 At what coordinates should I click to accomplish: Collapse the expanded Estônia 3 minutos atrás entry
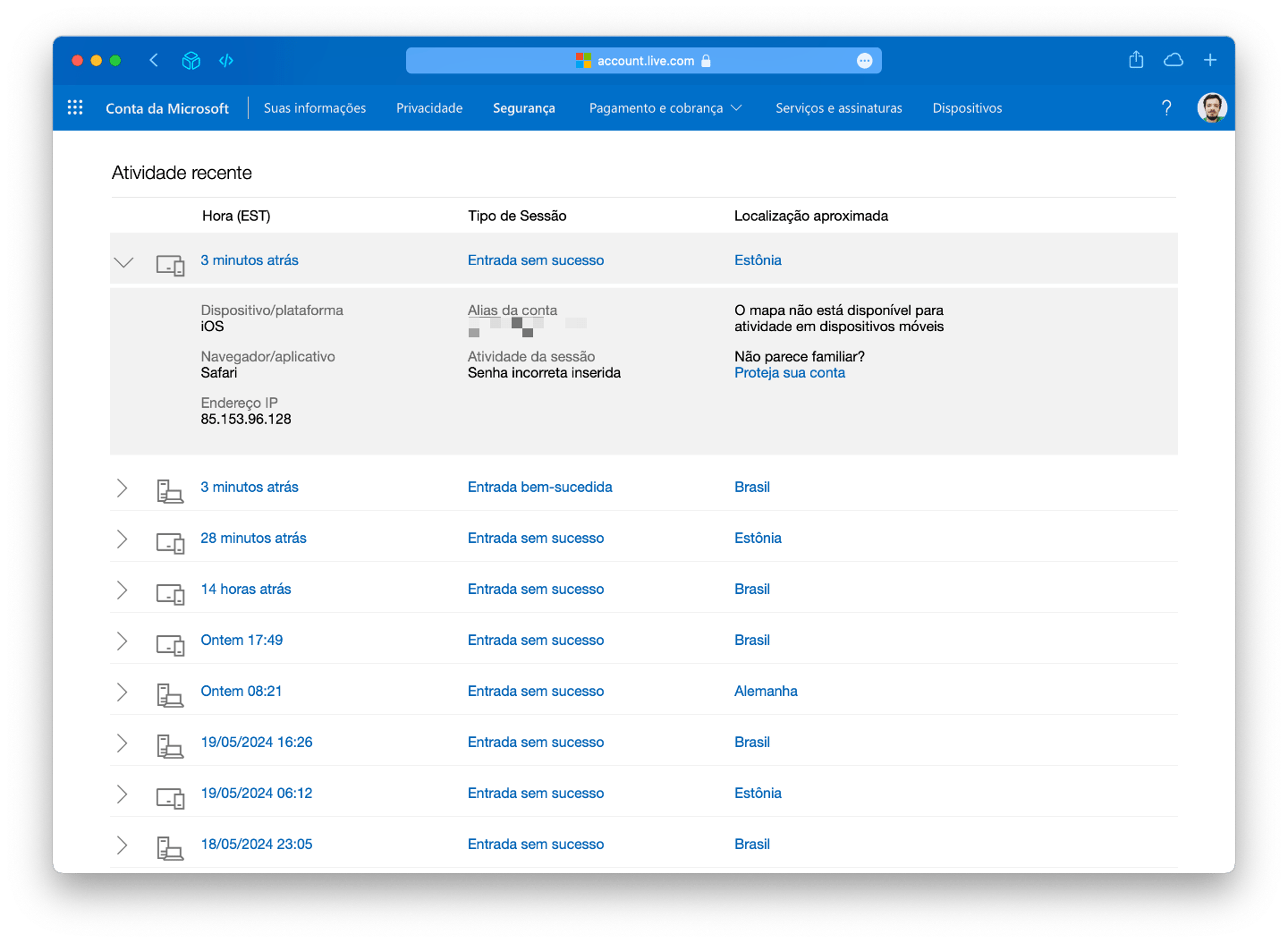(x=123, y=261)
